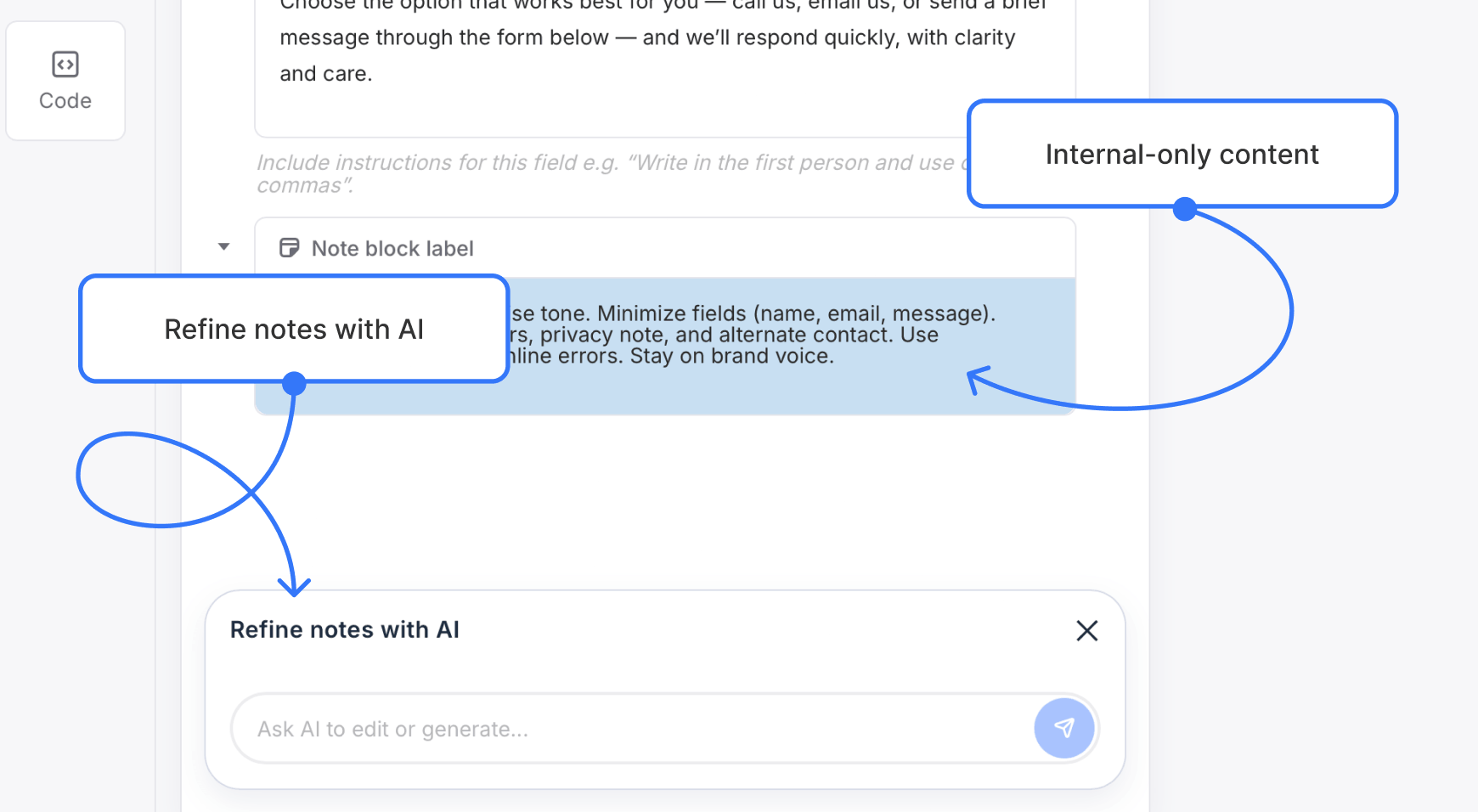Click the circular send button background
This screenshot has width=1478, height=812.
(1064, 728)
